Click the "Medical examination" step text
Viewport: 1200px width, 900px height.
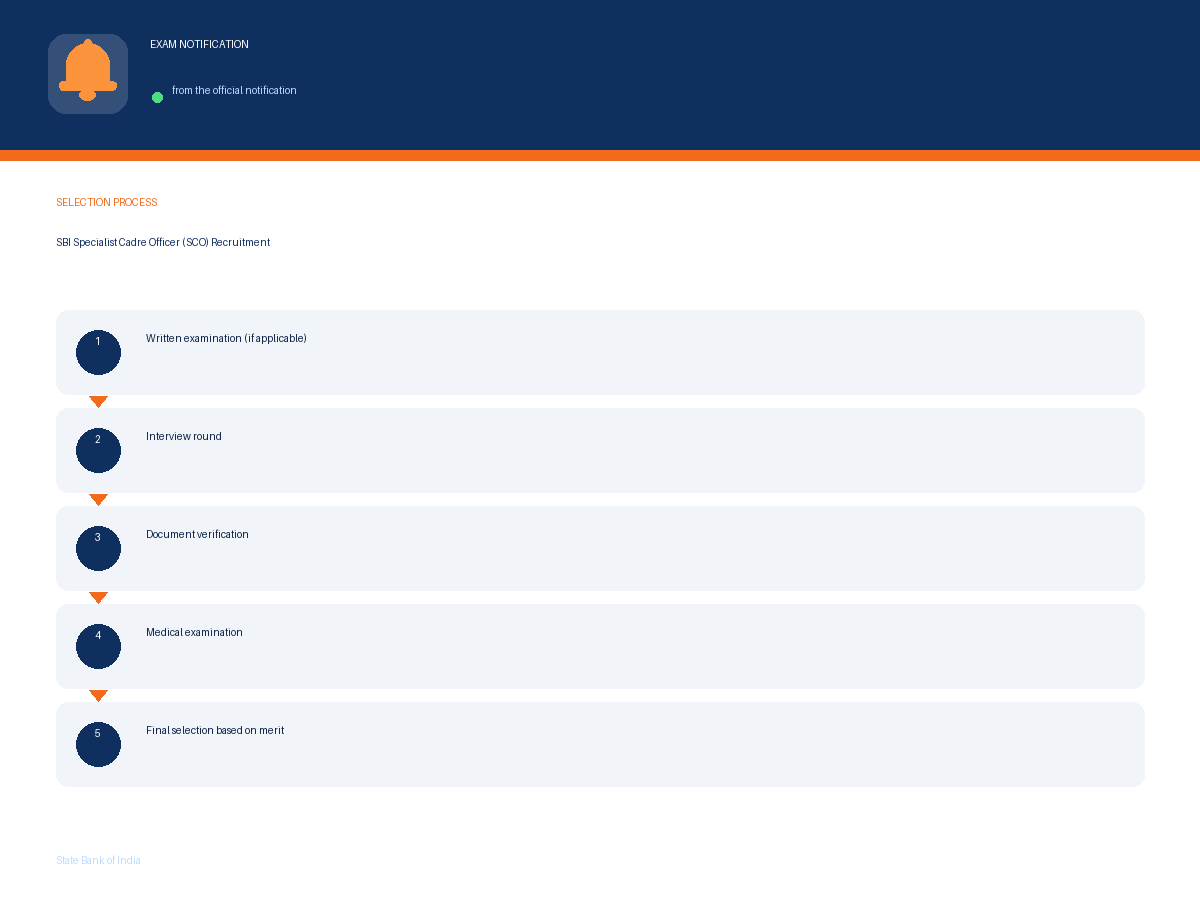coord(194,632)
